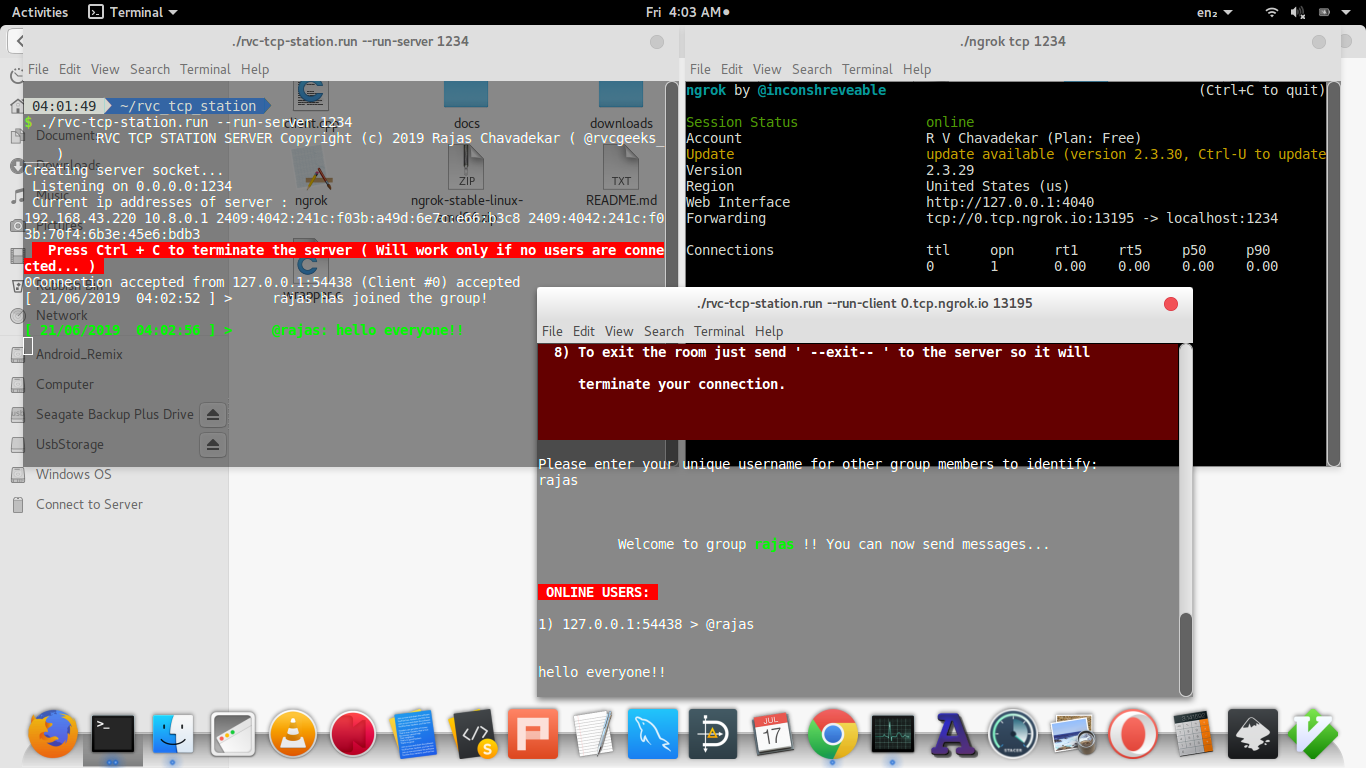The width and height of the screenshot is (1366, 768).
Task: Click the ONLINE USERS heading in client terminal
Action: coord(598,592)
